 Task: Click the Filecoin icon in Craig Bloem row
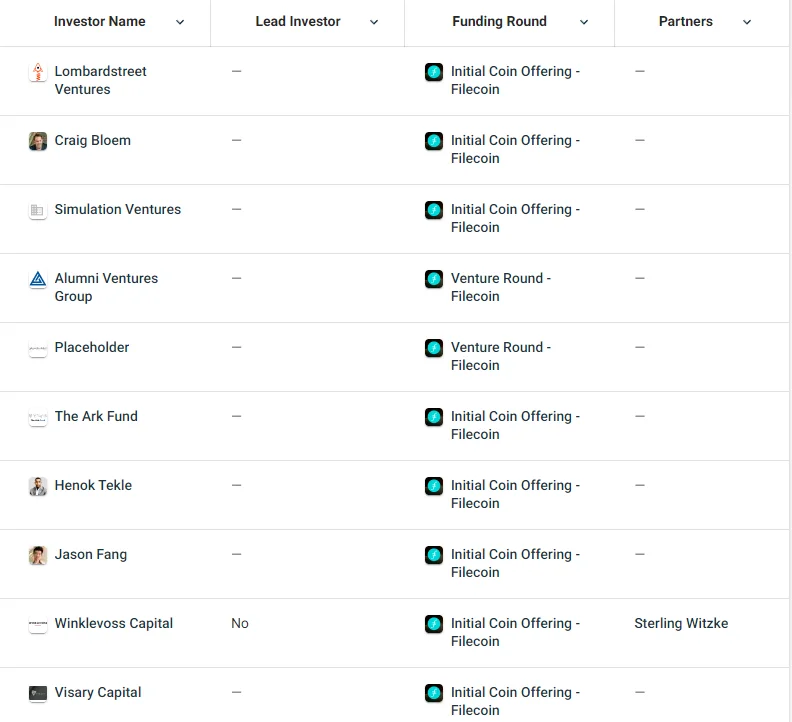pos(434,141)
